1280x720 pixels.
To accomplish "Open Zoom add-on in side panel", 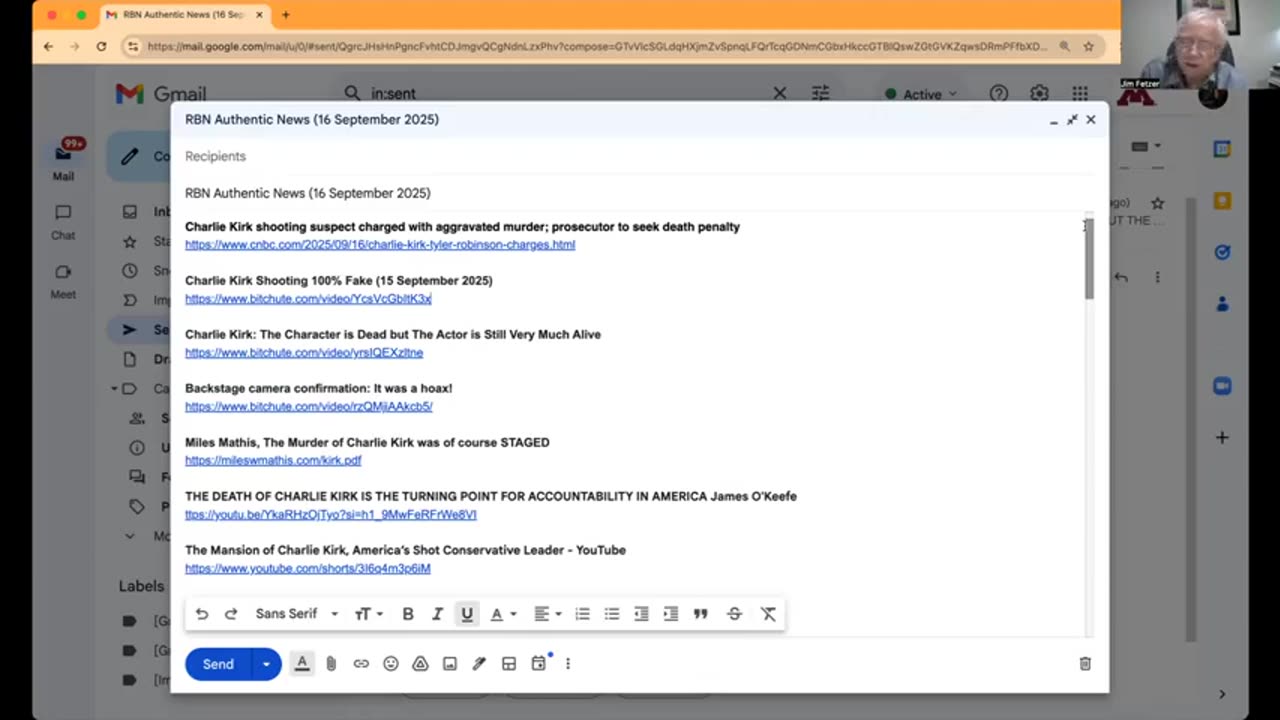I will (1222, 386).
